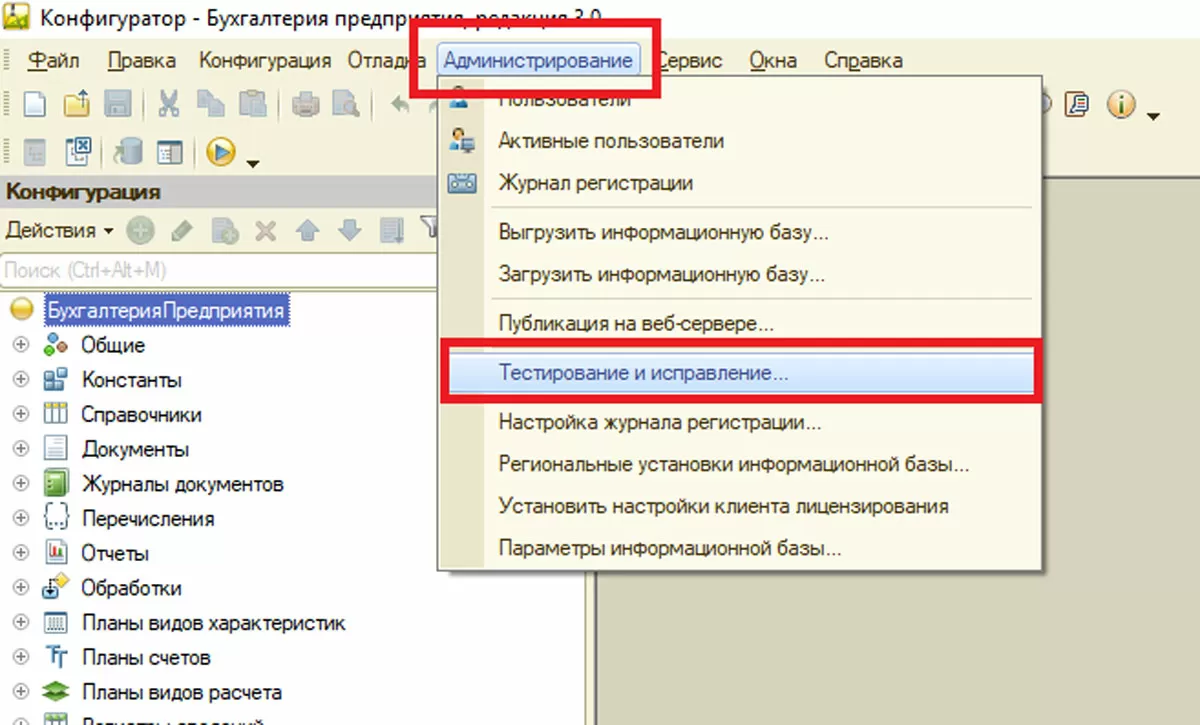
Task: Click the orange About info icon
Action: [1122, 104]
